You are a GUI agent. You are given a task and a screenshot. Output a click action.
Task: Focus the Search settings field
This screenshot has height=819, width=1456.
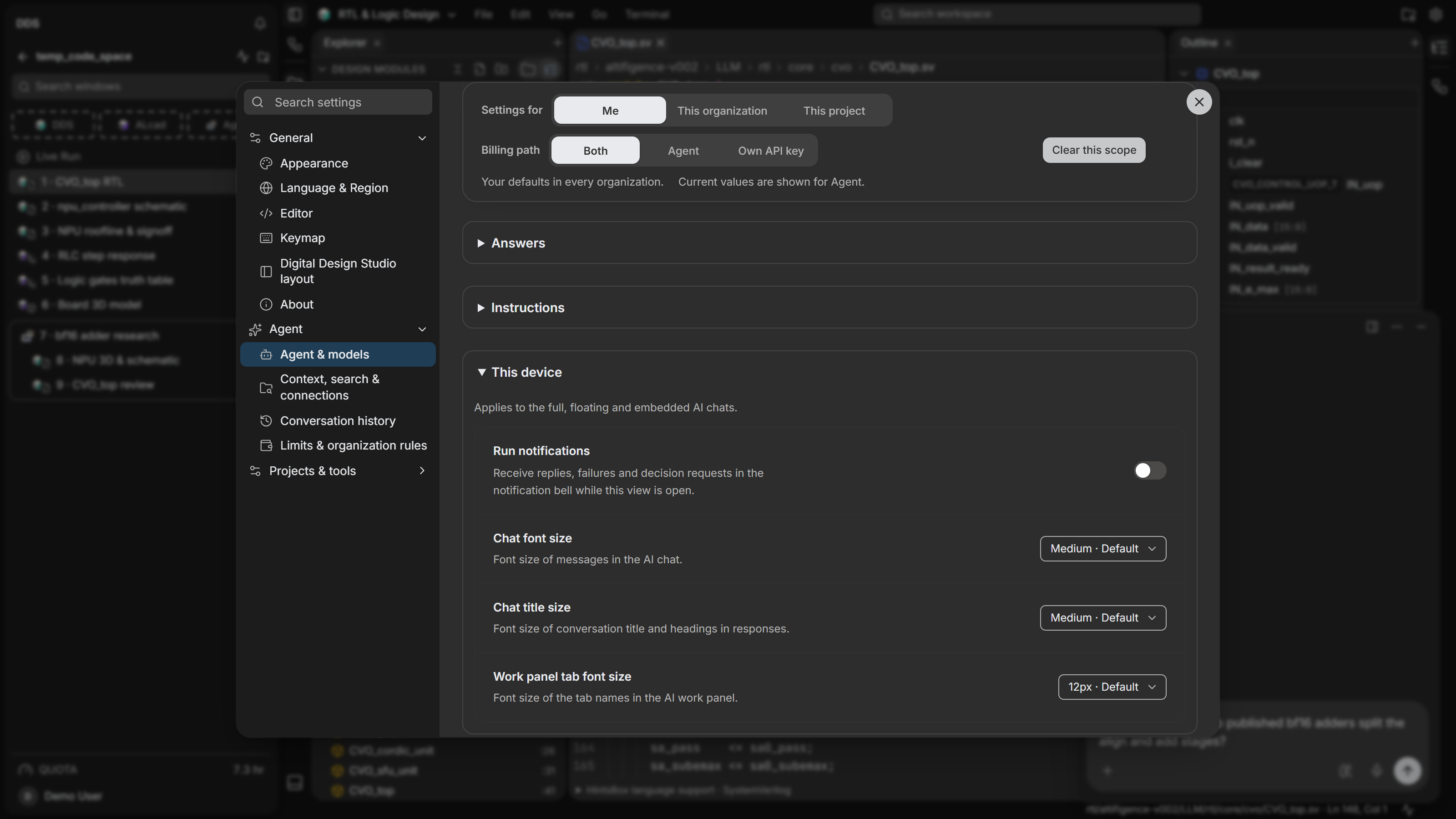pos(338,102)
